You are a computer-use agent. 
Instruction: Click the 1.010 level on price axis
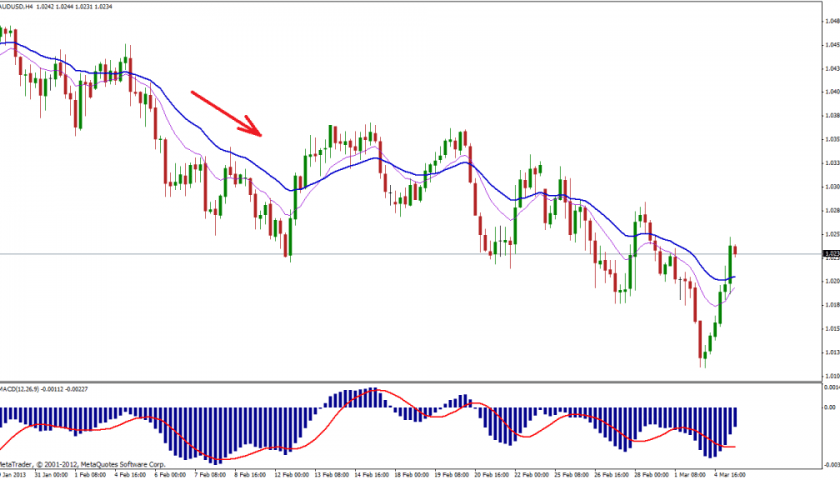[x=829, y=375]
